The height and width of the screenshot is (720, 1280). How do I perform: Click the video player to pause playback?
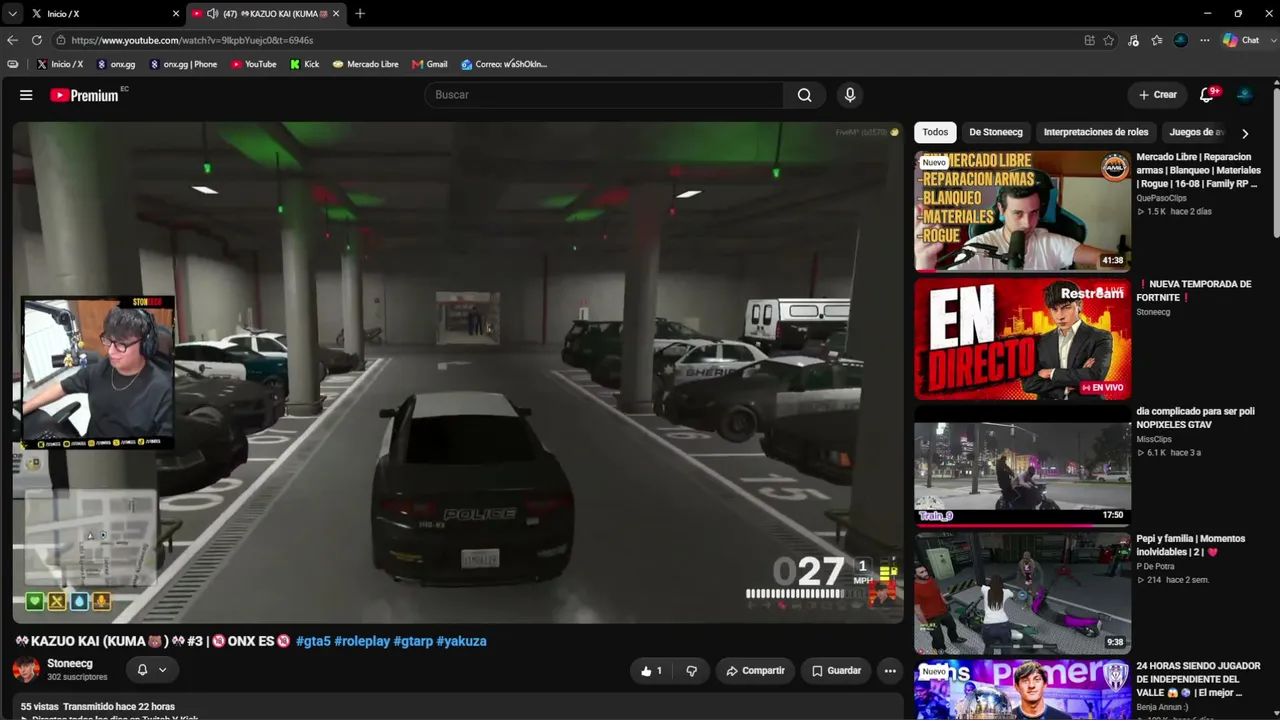458,372
